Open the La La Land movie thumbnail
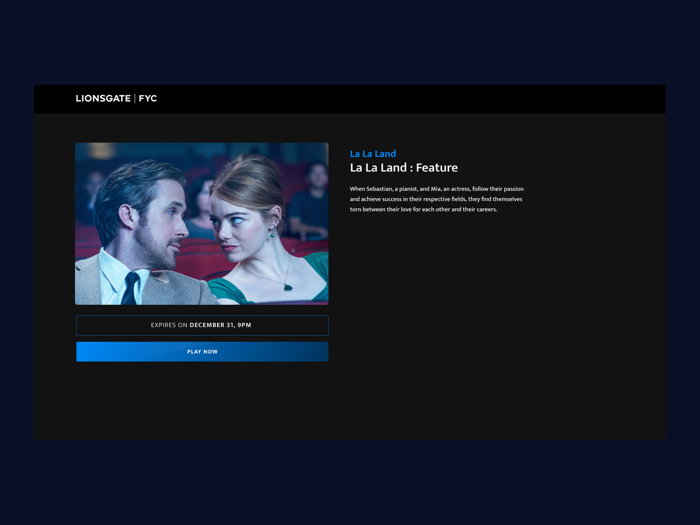Image resolution: width=700 pixels, height=525 pixels. pyautogui.click(x=202, y=224)
